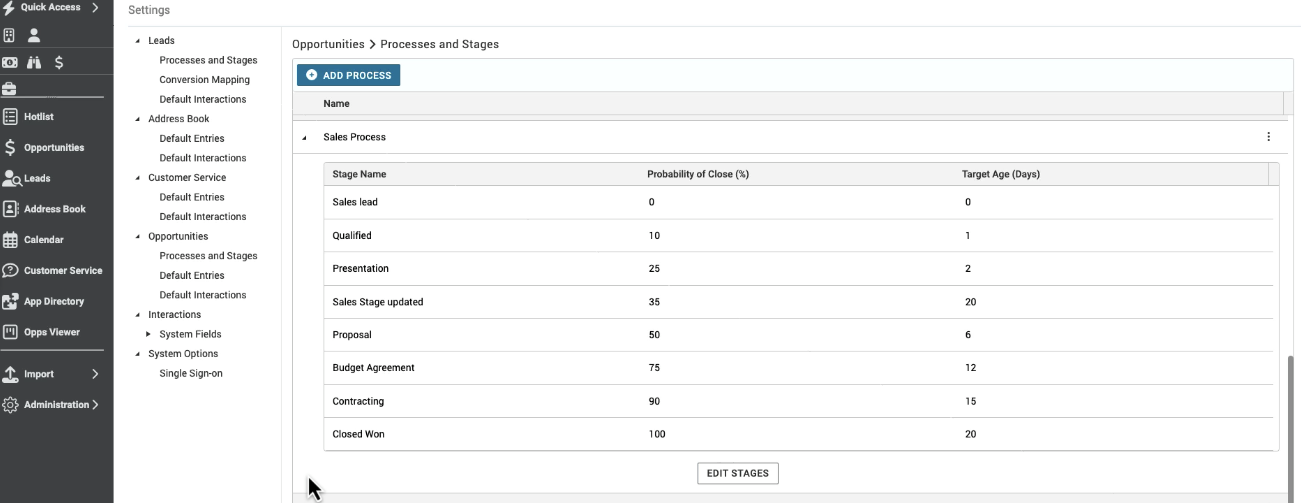Click the briefcase quick access icon
1301x503 pixels.
pos(10,89)
